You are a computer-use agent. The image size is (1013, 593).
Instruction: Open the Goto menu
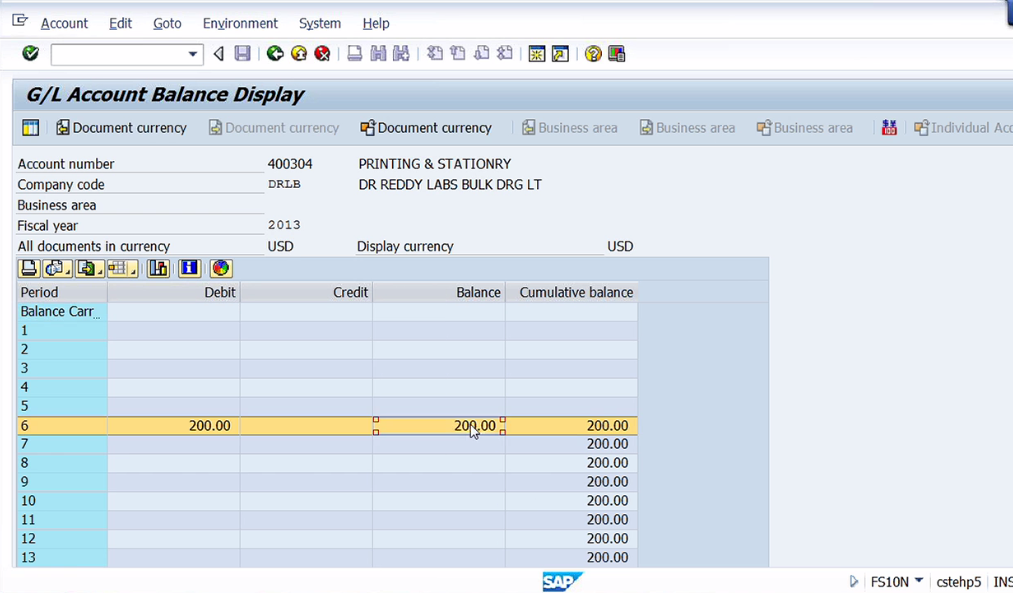pyautogui.click(x=167, y=23)
